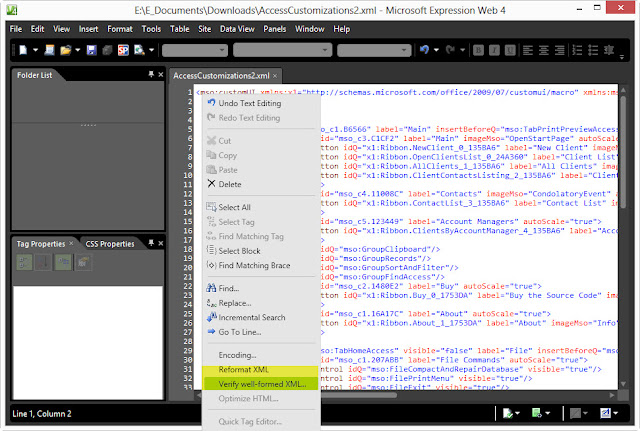Click first Tag Properties categorized view icon
This screenshot has width=640, height=431.
click(24, 262)
